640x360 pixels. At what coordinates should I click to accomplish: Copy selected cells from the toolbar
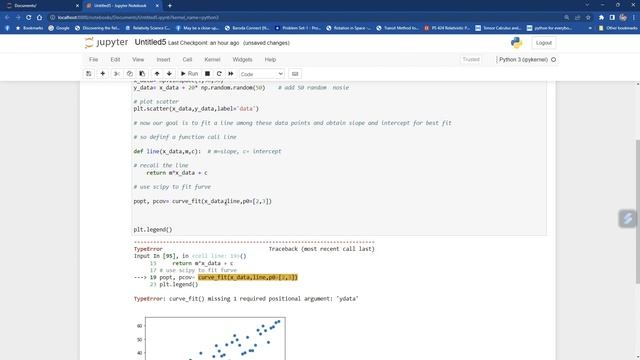point(129,74)
